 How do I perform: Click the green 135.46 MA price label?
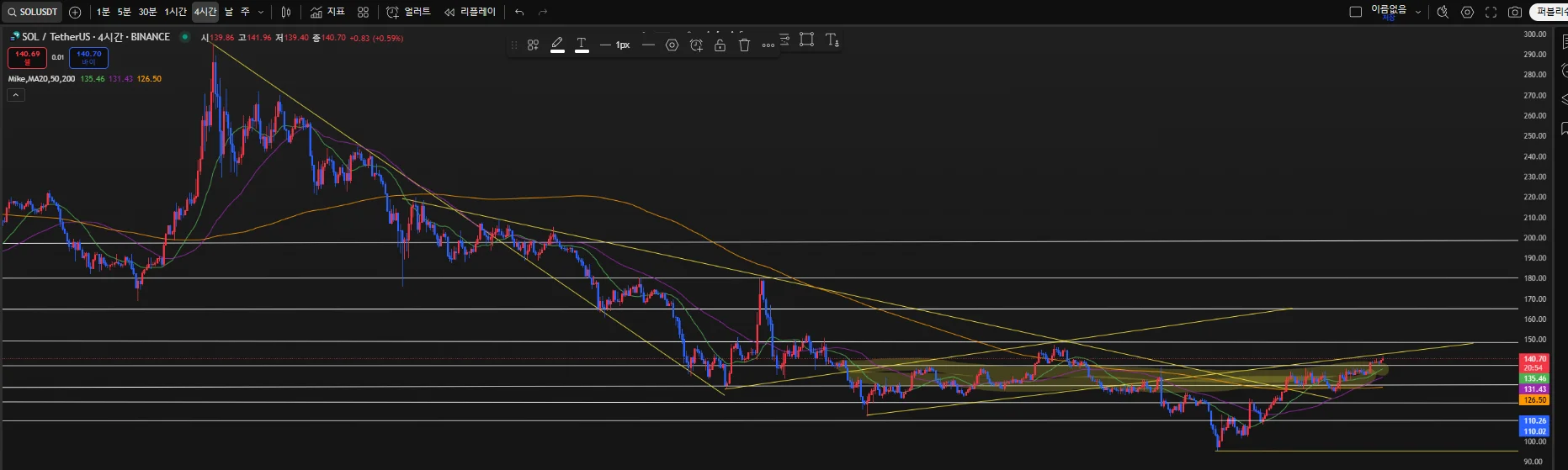tap(1535, 379)
